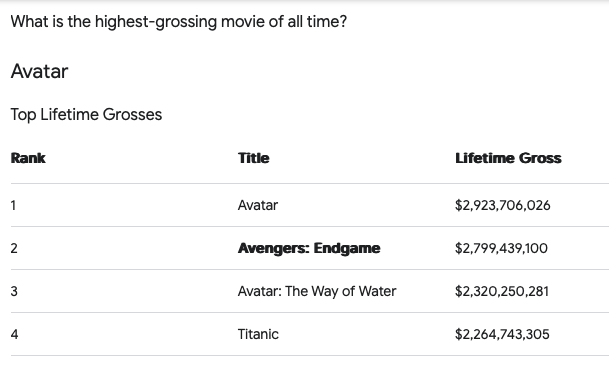This screenshot has width=609, height=366.
Task: Click the word 'Endgame' in second row
Action: (347, 248)
